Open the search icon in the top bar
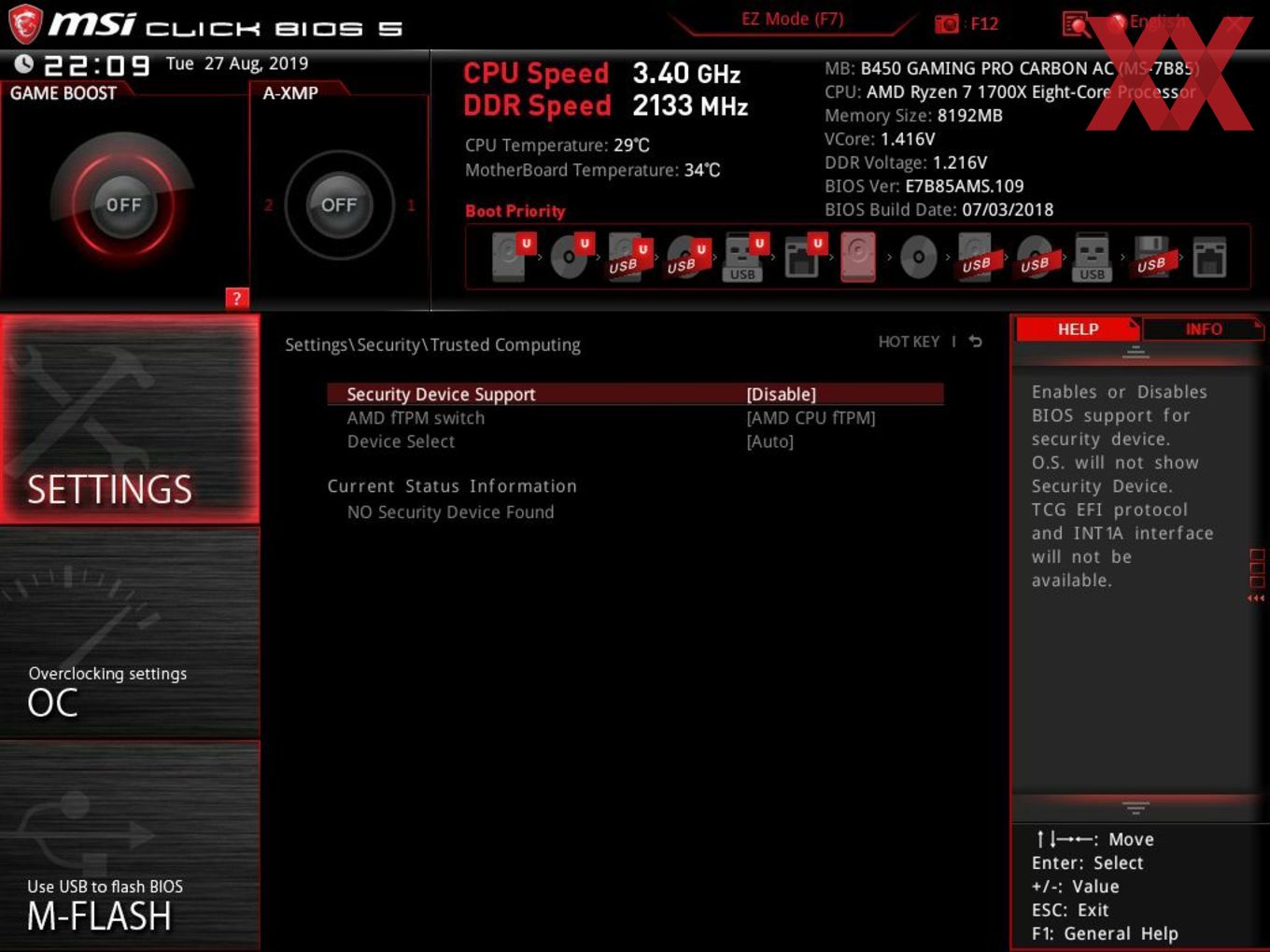This screenshot has height=952, width=1270. pyautogui.click(x=1076, y=24)
